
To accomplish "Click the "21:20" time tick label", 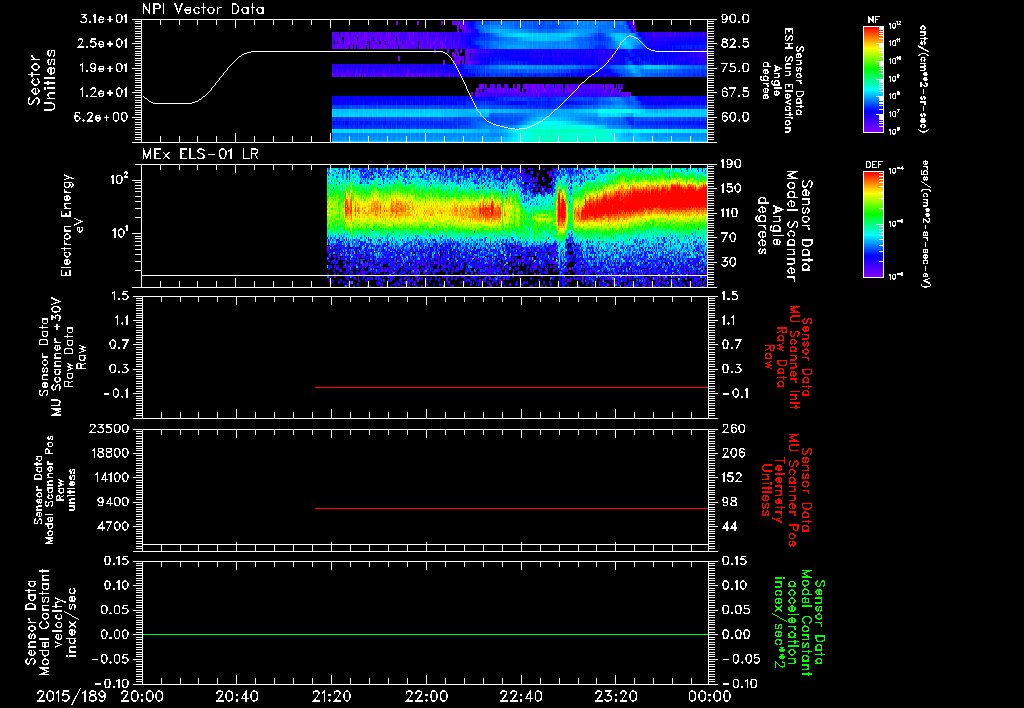I will (x=332, y=696).
